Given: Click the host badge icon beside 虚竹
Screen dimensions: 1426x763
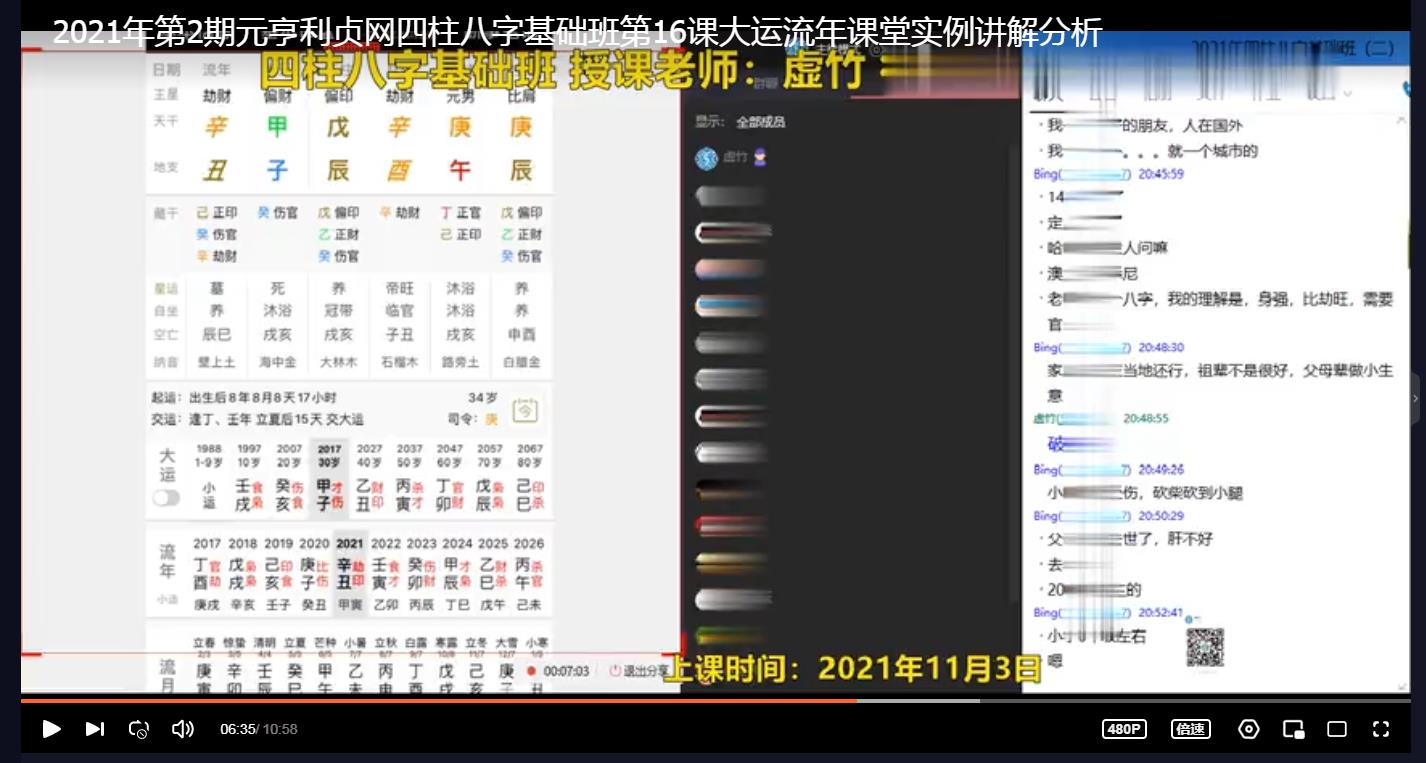Looking at the screenshot, I should click(760, 158).
